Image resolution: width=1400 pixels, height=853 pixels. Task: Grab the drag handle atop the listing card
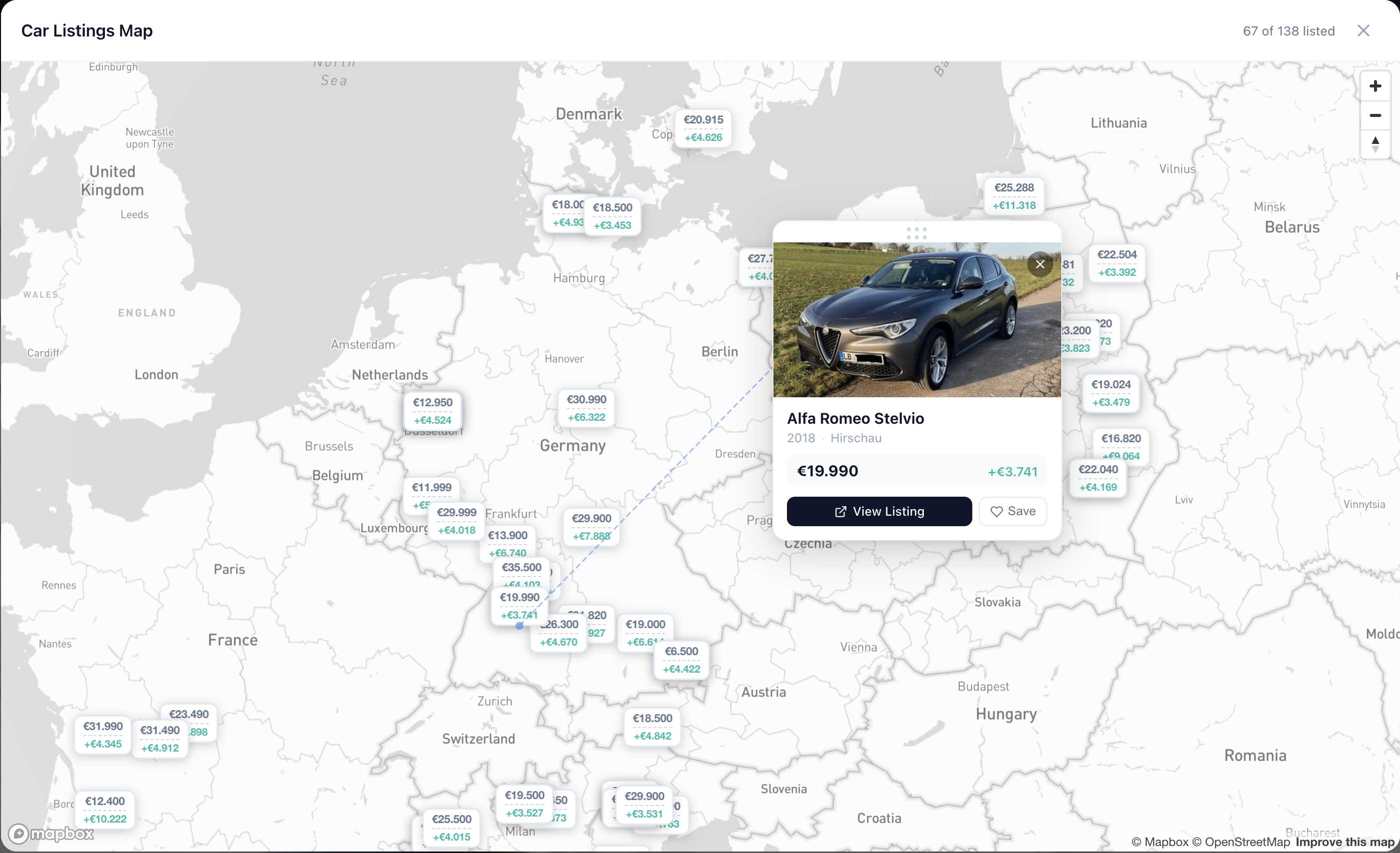(916, 233)
